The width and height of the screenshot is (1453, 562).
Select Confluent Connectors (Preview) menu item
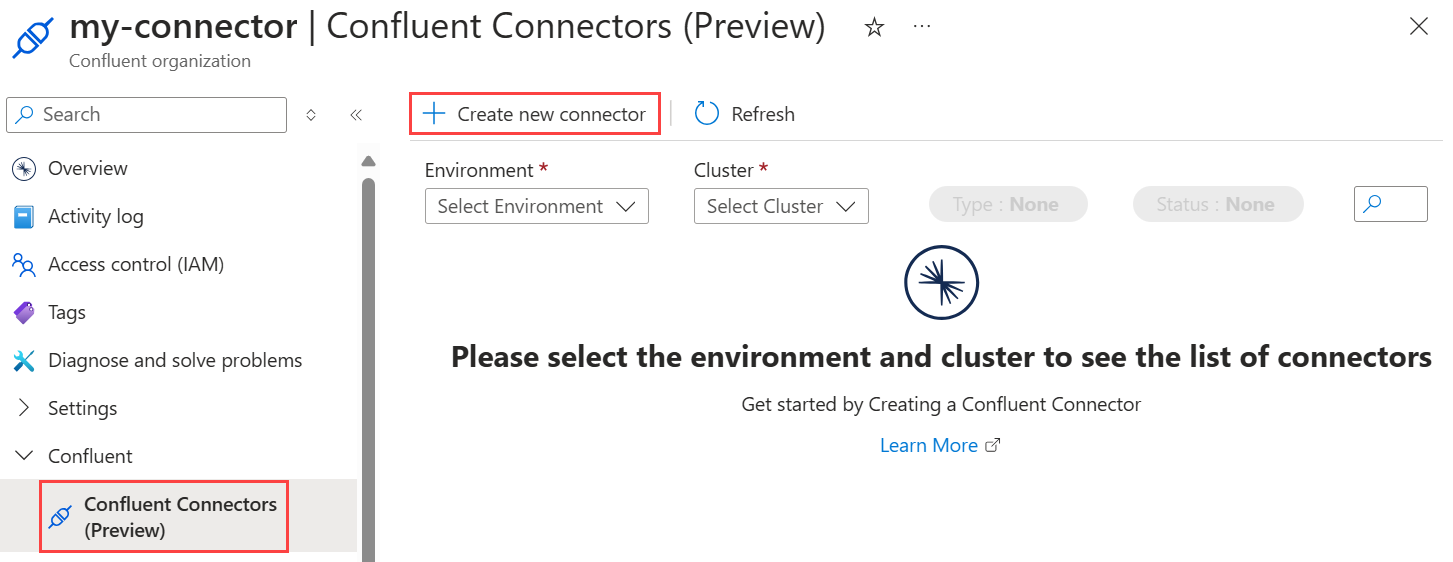tap(164, 516)
